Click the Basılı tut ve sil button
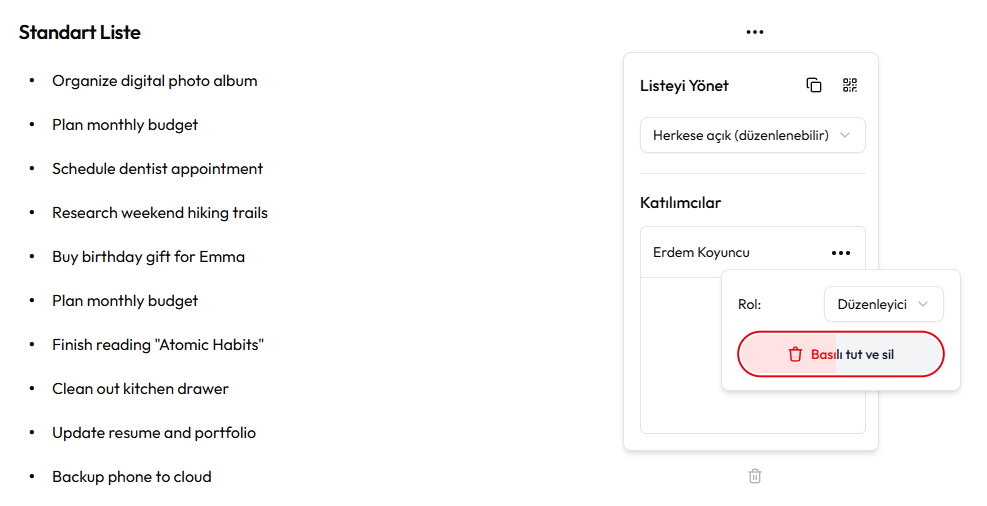Viewport: 987px width, 506px height. (841, 354)
